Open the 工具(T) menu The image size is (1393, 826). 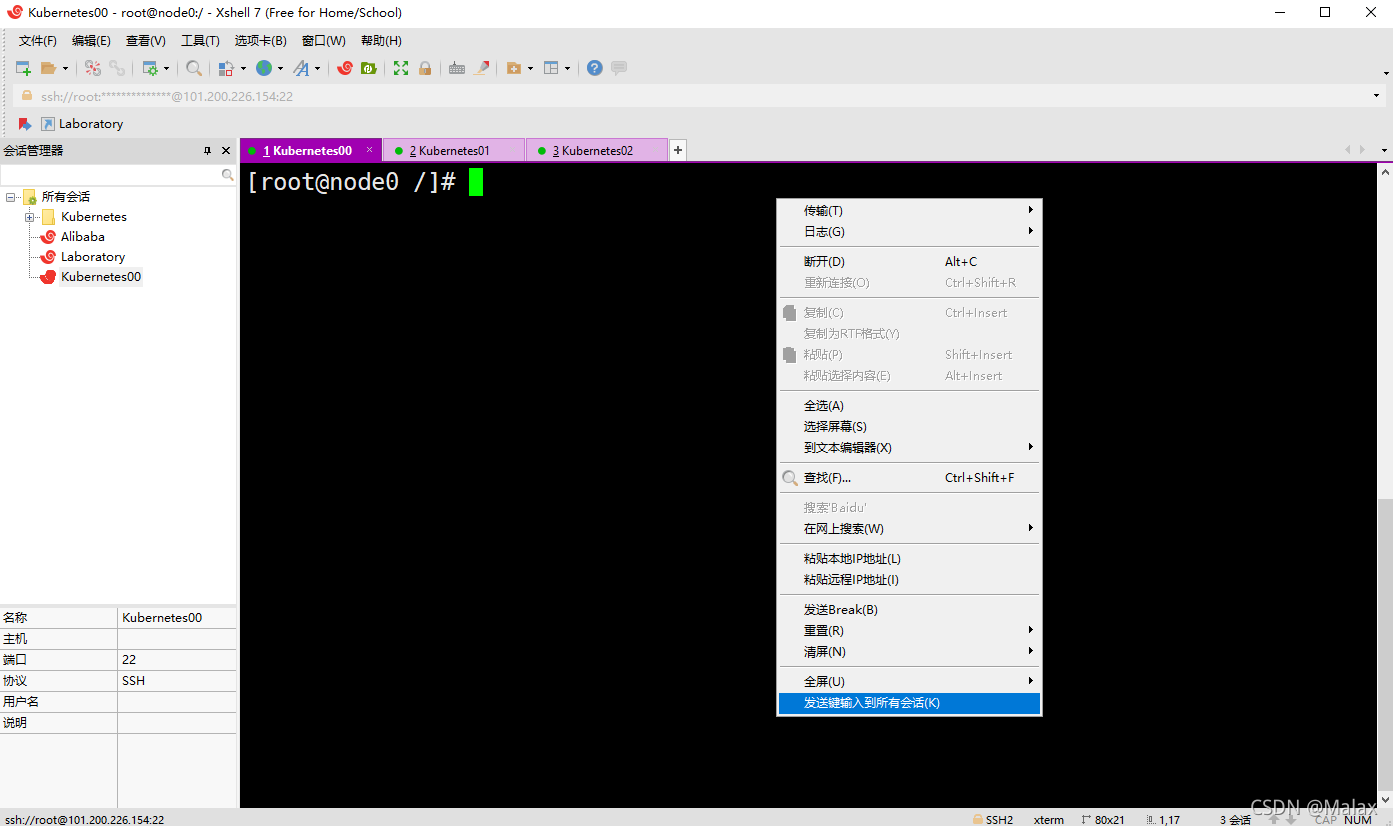pyautogui.click(x=200, y=41)
